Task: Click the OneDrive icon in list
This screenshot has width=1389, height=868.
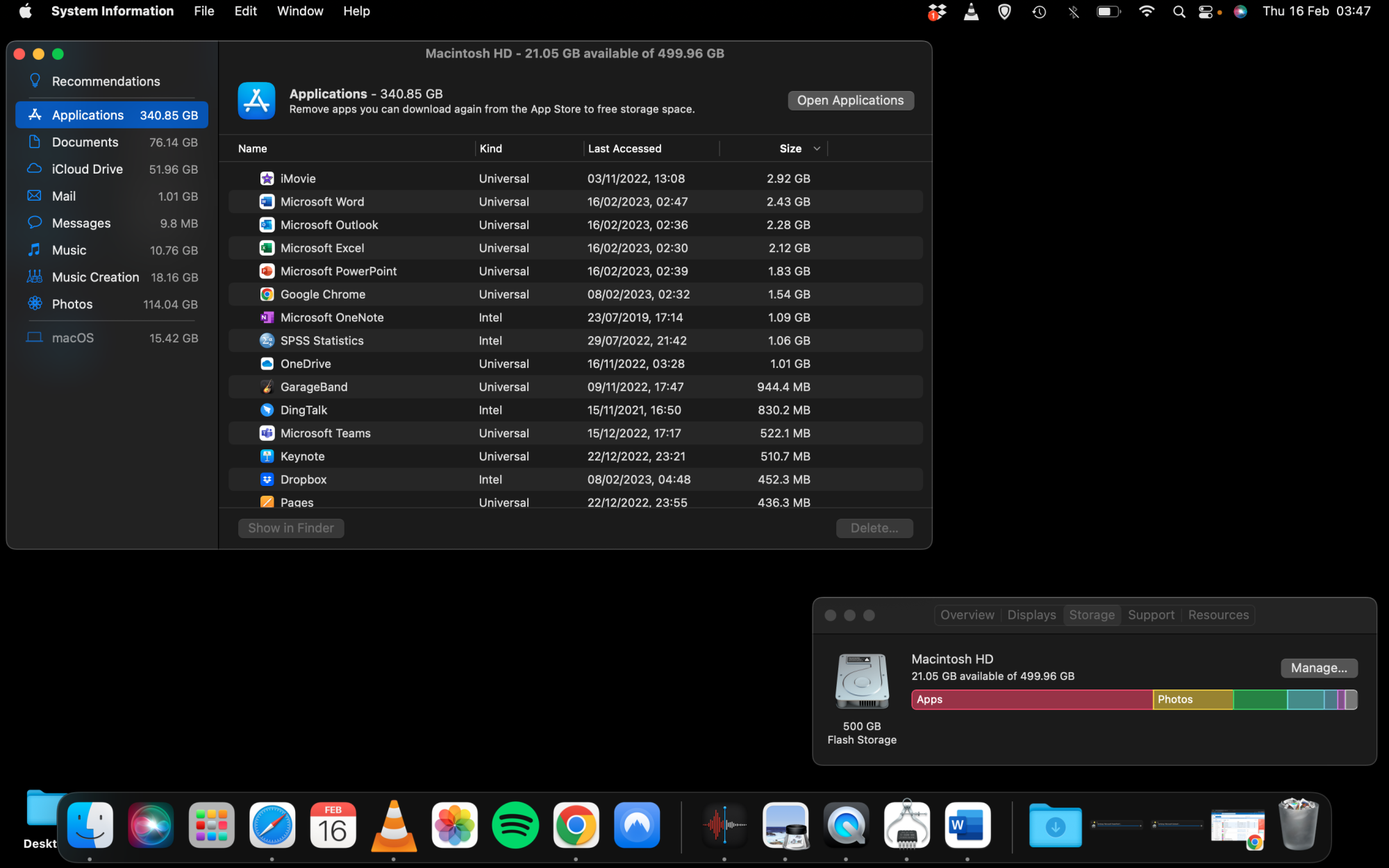Action: [x=267, y=364]
